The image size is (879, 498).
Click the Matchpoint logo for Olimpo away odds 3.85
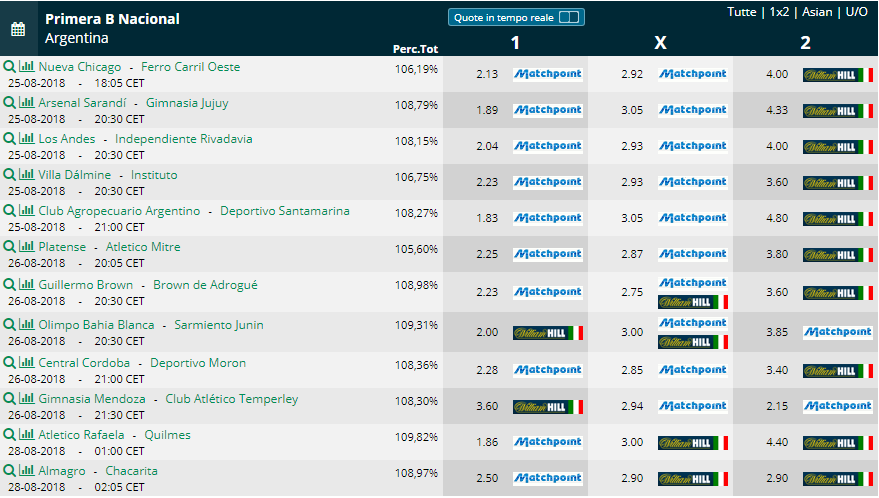point(838,332)
